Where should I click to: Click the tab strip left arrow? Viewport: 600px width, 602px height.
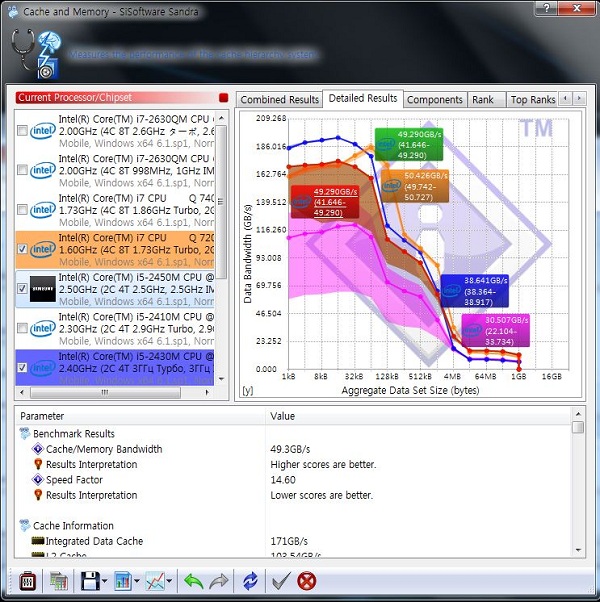pos(565,99)
